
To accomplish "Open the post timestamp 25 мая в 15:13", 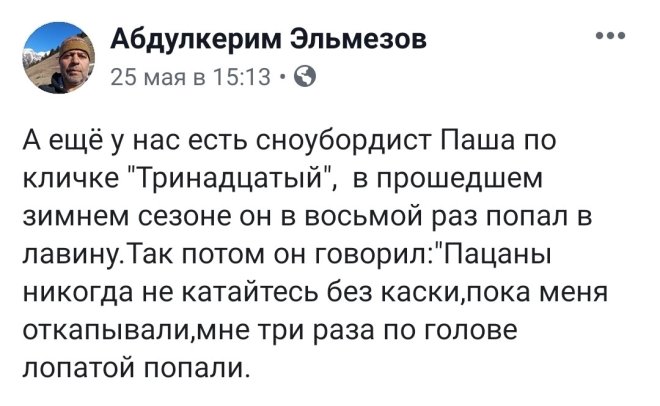I will pyautogui.click(x=190, y=77).
